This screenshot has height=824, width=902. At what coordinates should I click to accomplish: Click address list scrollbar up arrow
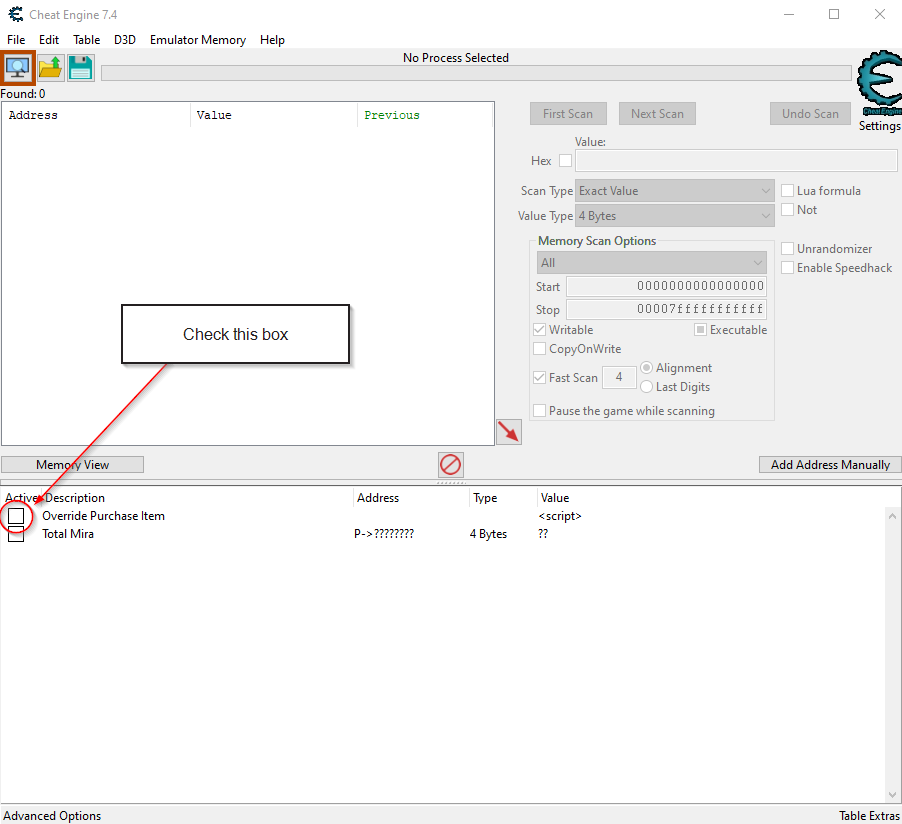click(892, 516)
